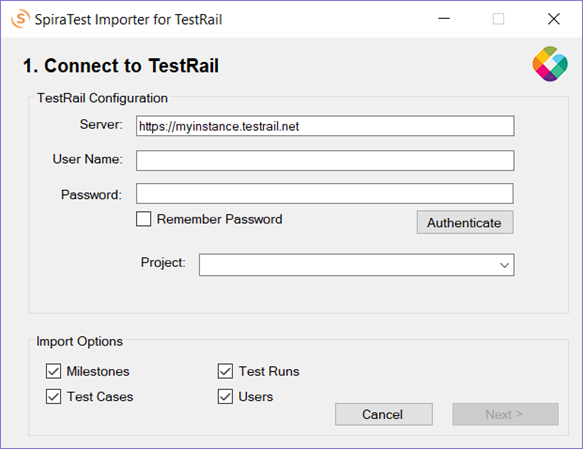This screenshot has width=583, height=449.
Task: Click the window title text bar
Action: click(x=128, y=19)
